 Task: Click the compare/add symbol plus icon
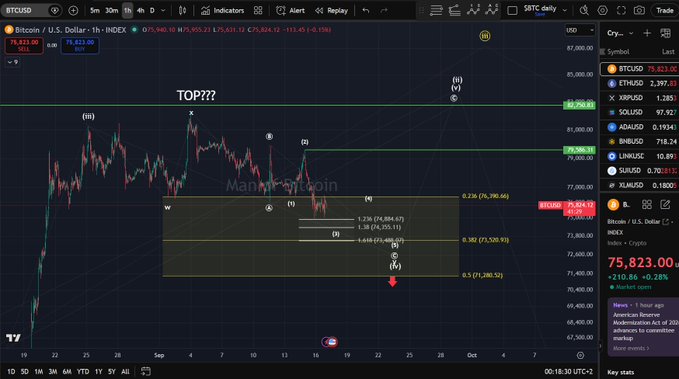[x=73, y=10]
